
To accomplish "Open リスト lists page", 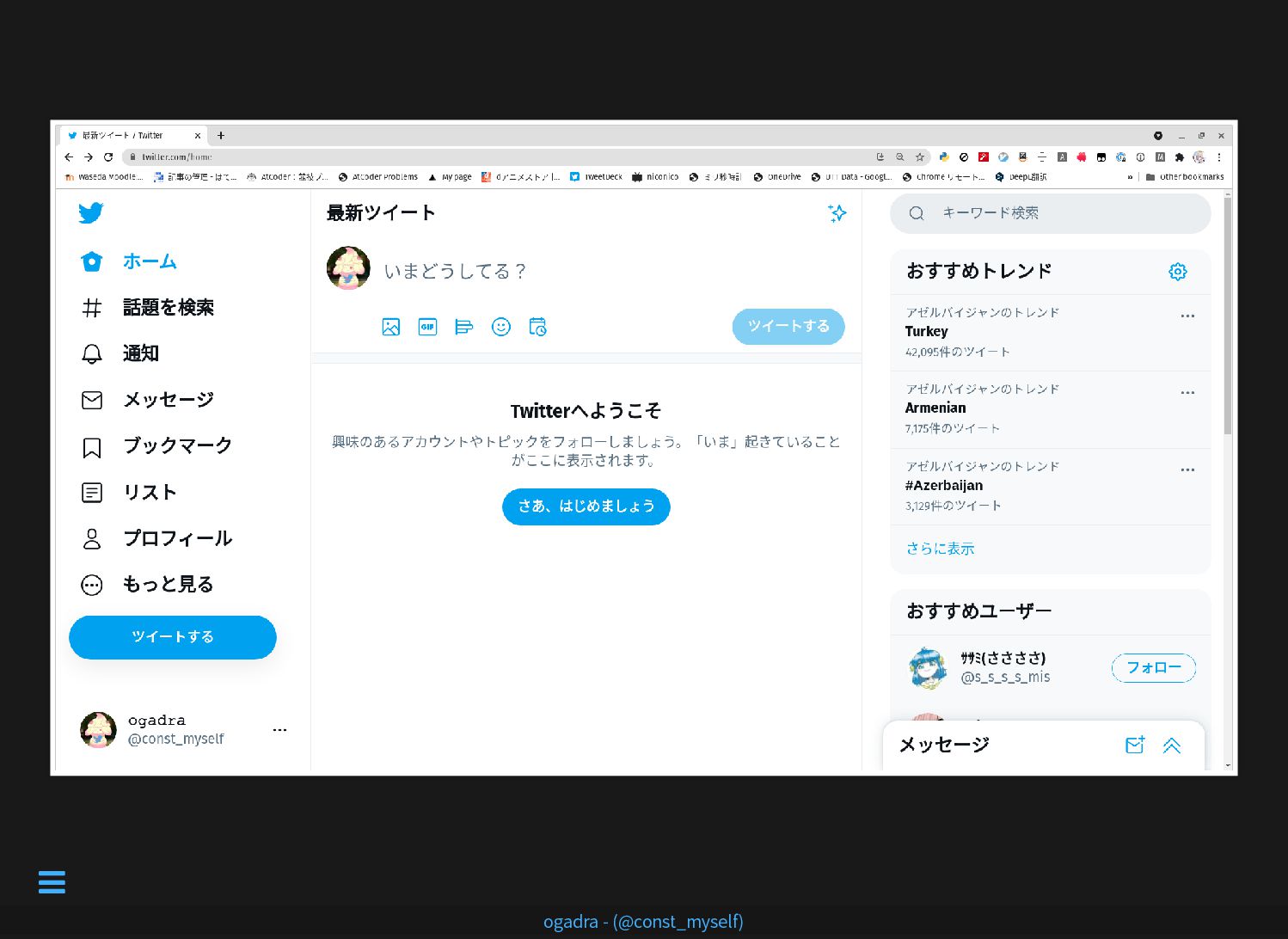I will (129, 492).
